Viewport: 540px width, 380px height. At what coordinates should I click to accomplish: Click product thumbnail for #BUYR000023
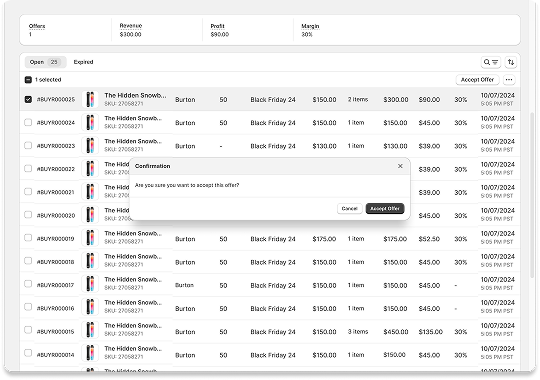click(90, 145)
